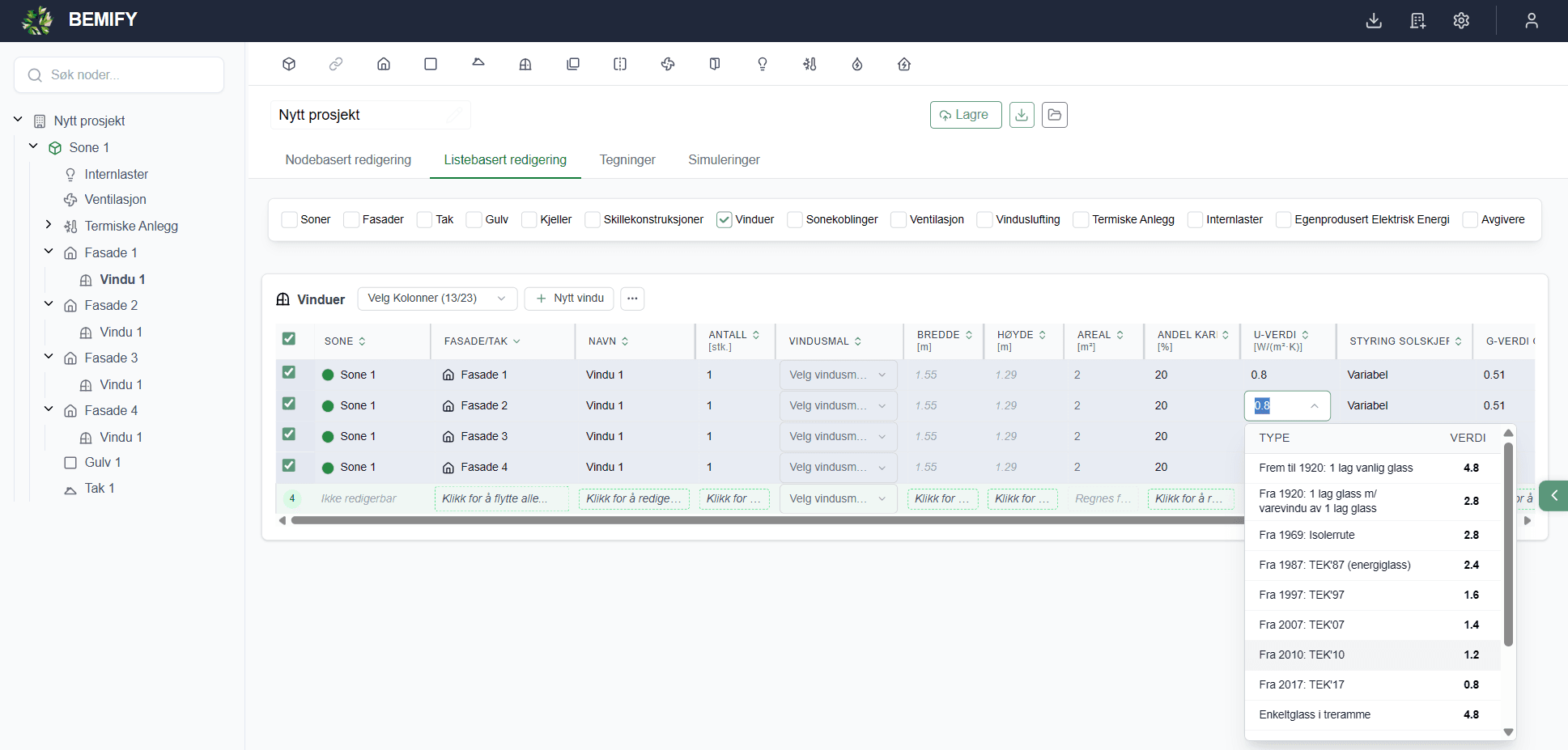Expand the Termiske Anlegg tree node
The width and height of the screenshot is (1568, 750).
coord(49,225)
